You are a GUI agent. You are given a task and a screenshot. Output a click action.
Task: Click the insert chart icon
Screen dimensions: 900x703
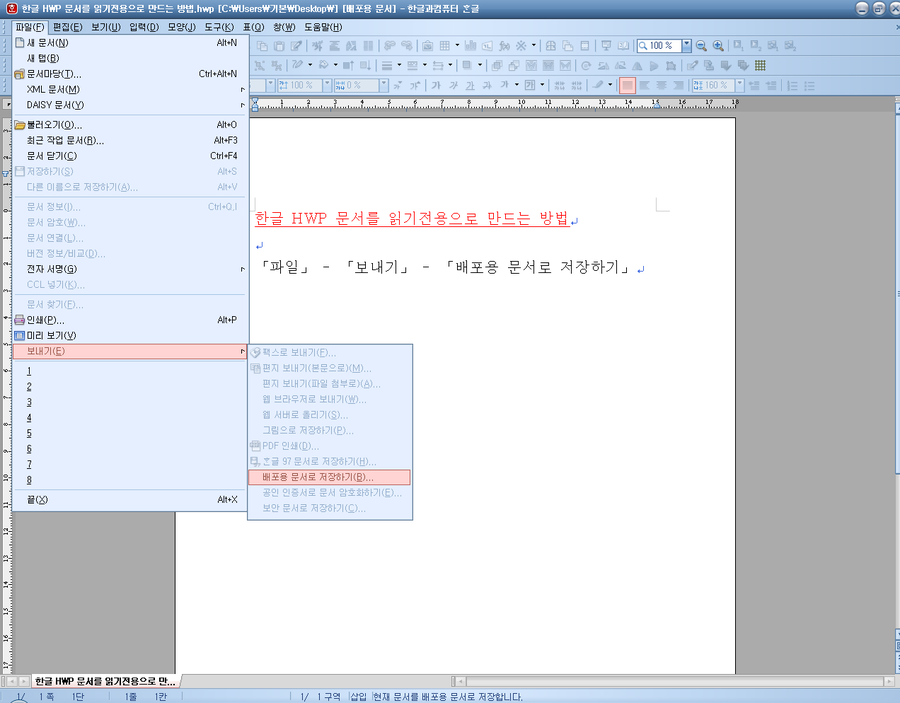coord(470,45)
